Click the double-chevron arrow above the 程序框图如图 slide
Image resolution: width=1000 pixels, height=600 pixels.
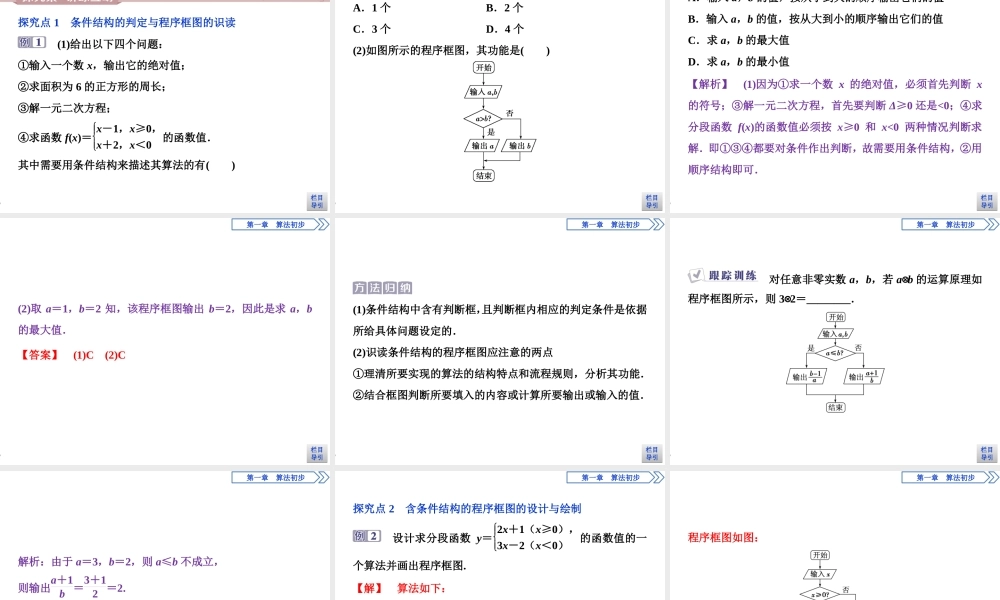(992, 478)
